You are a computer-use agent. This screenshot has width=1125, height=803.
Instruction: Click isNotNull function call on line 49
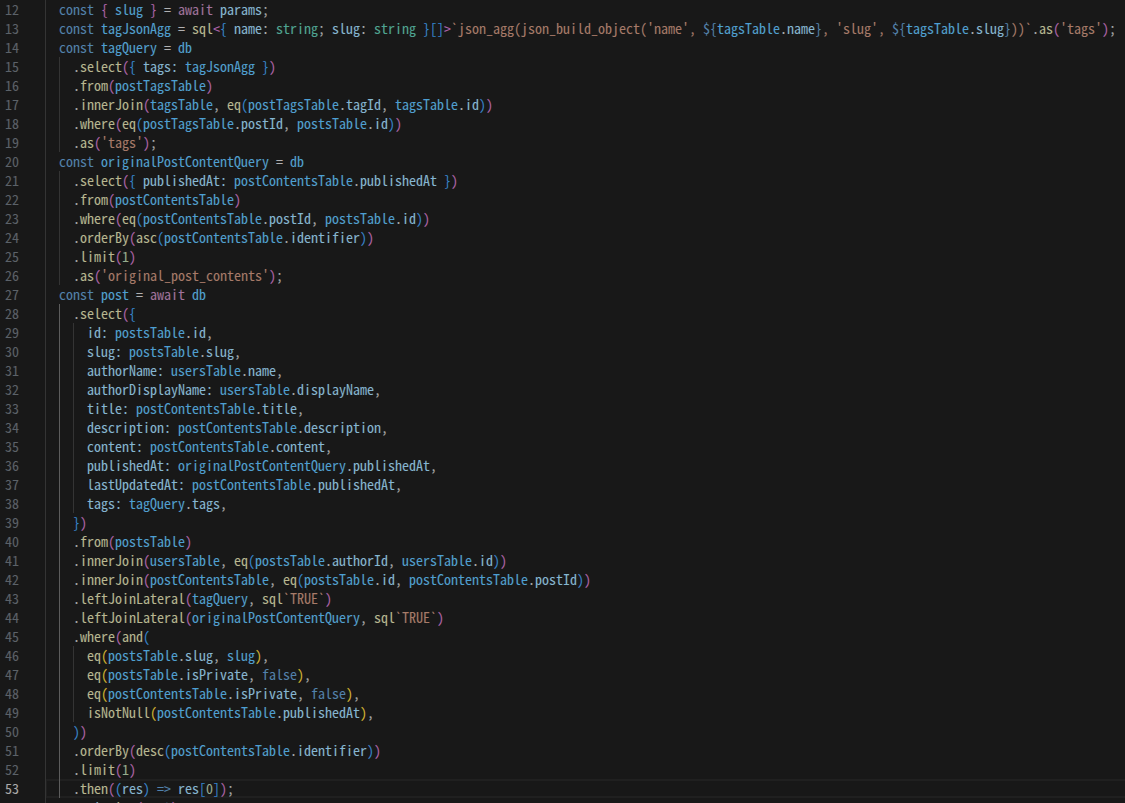[x=118, y=713]
